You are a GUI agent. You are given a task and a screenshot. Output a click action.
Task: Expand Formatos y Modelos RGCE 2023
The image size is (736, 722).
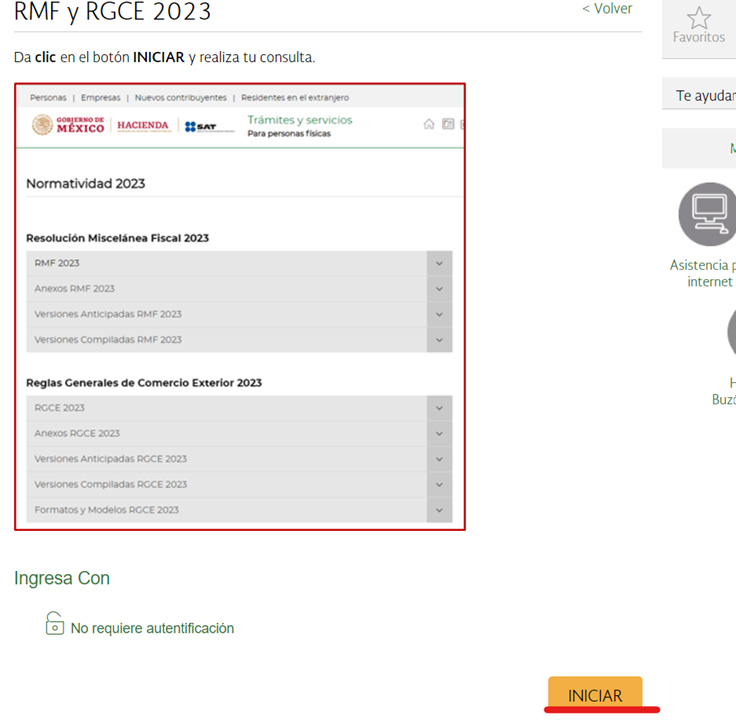click(439, 510)
